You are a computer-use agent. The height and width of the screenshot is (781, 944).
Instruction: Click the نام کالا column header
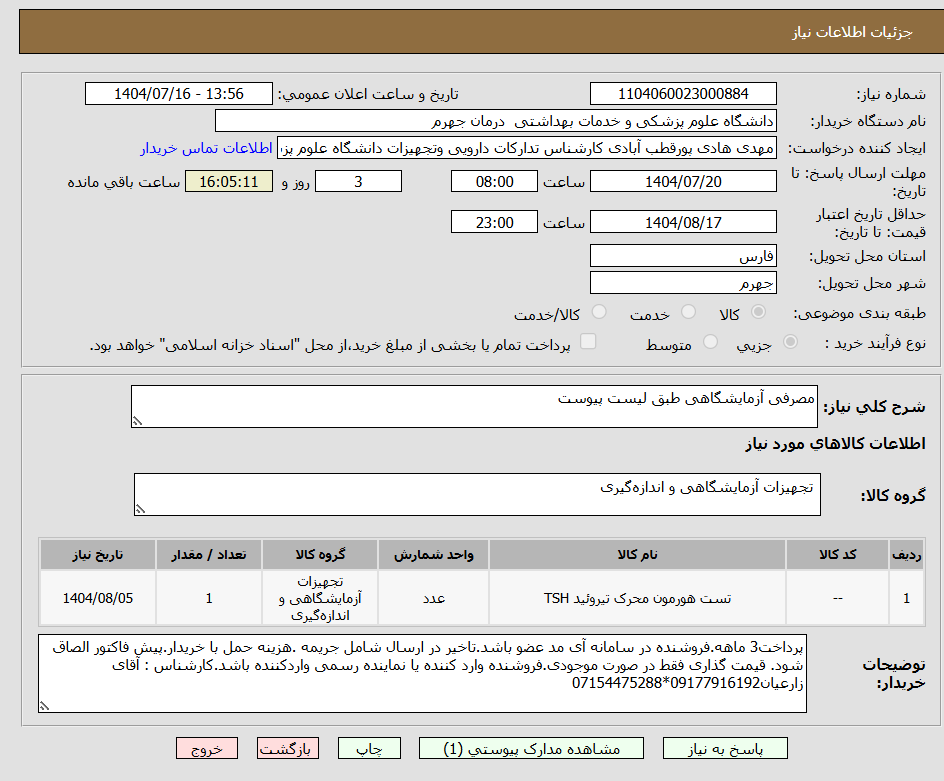tap(637, 555)
